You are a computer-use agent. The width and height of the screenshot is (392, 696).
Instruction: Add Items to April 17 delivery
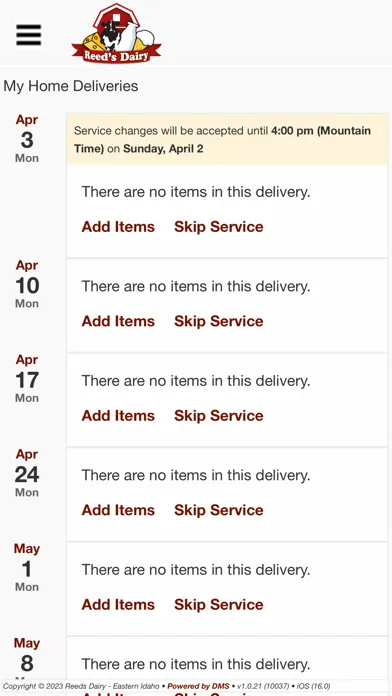[x=118, y=416]
